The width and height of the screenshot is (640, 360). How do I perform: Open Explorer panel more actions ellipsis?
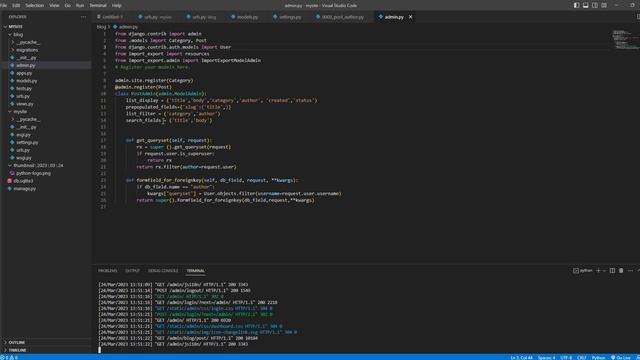(83, 17)
